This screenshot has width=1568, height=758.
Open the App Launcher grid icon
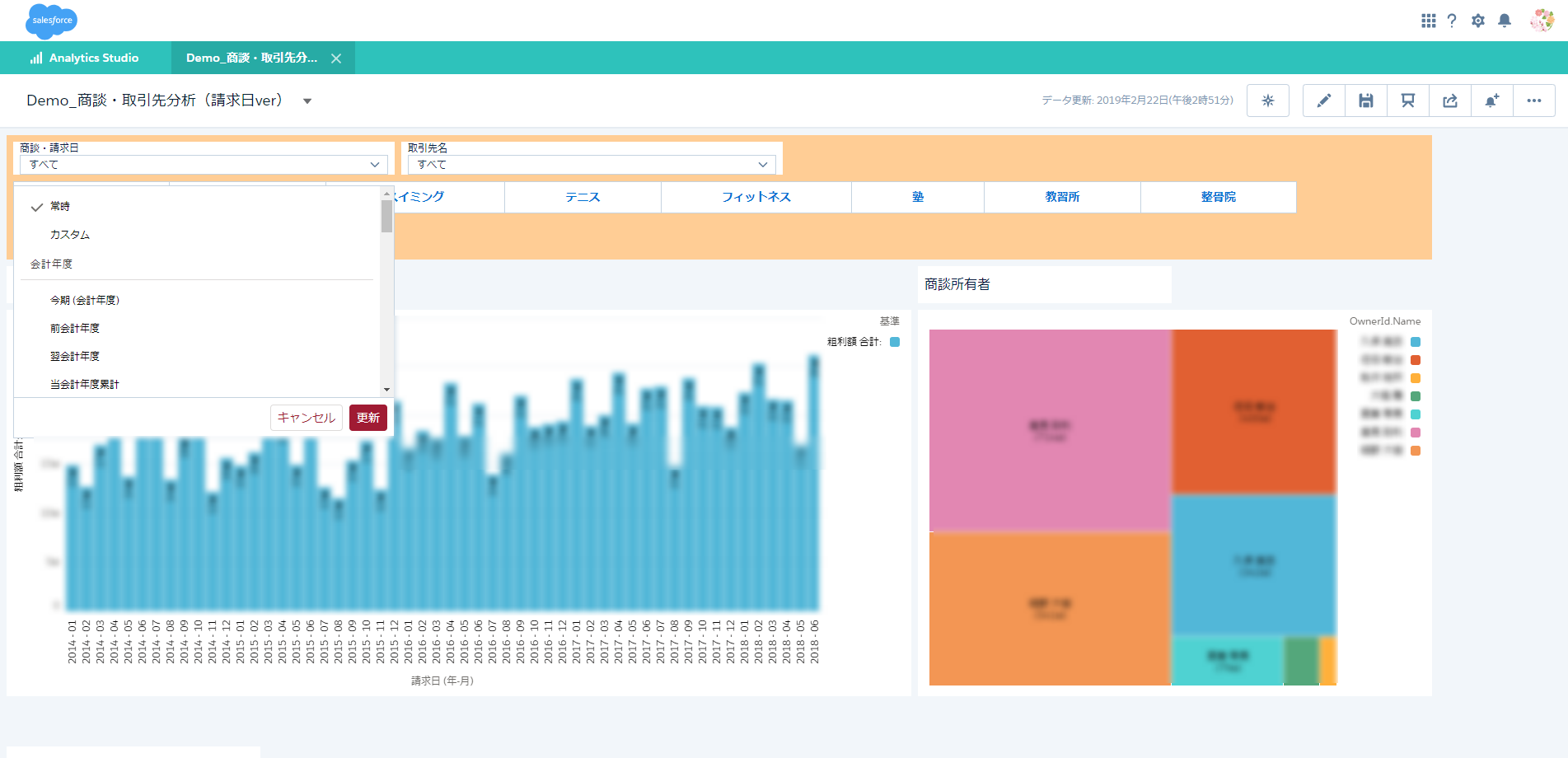click(x=1428, y=21)
